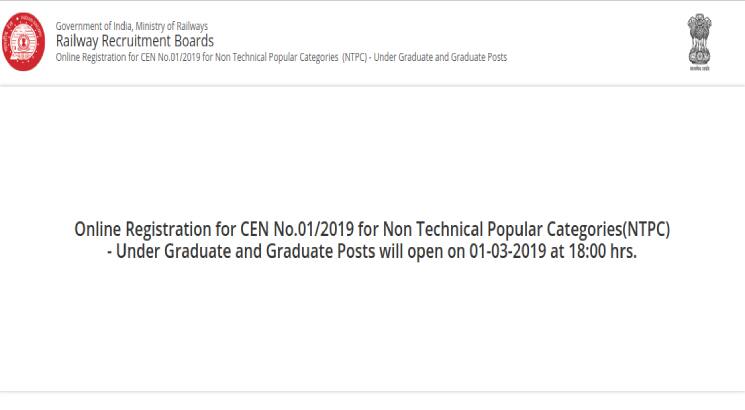Click the second line of the central announcement

click(x=372, y=251)
